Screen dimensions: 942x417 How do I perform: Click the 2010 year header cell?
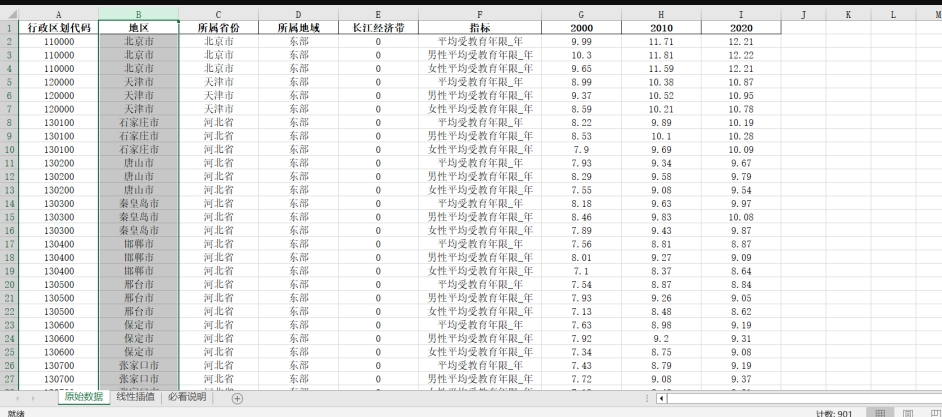[x=661, y=28]
